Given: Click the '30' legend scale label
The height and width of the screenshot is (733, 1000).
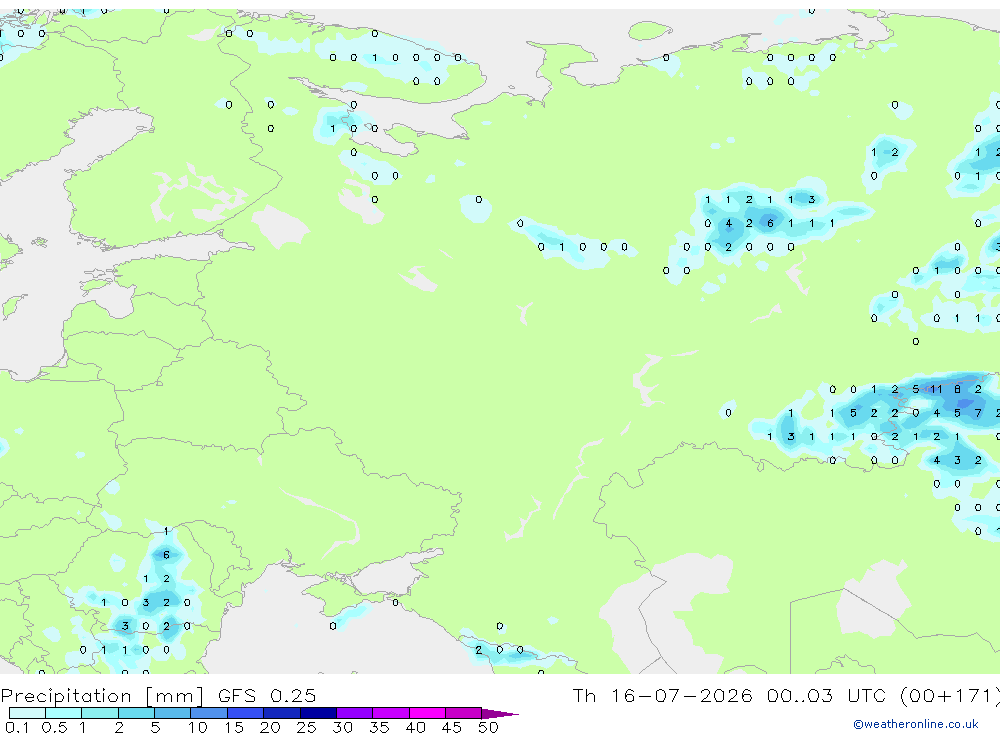Looking at the screenshot, I should 342,727.
